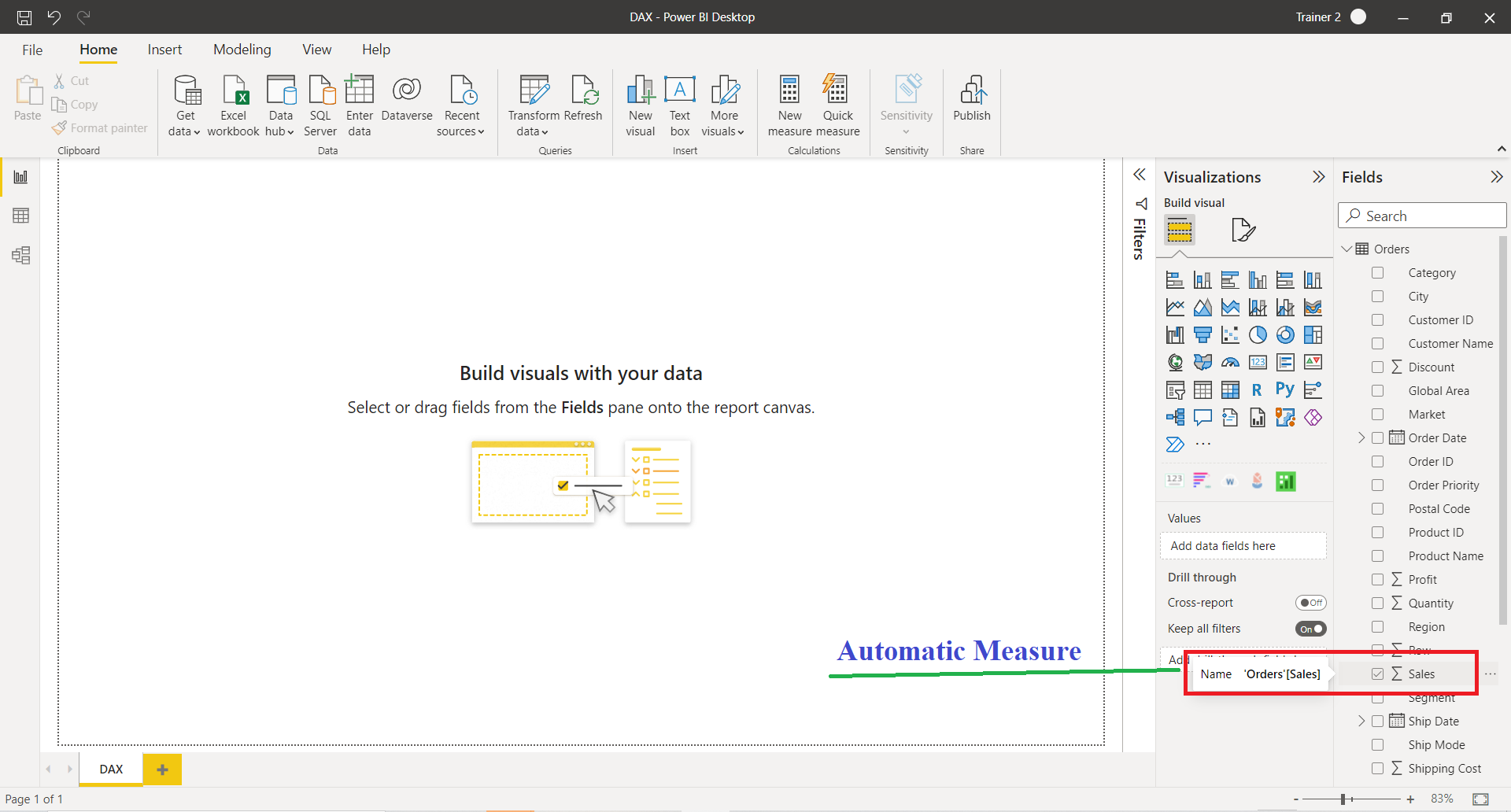Screen dimensions: 1511x812
Task: Expand the Ship Date hierarchy
Action: [x=1361, y=721]
